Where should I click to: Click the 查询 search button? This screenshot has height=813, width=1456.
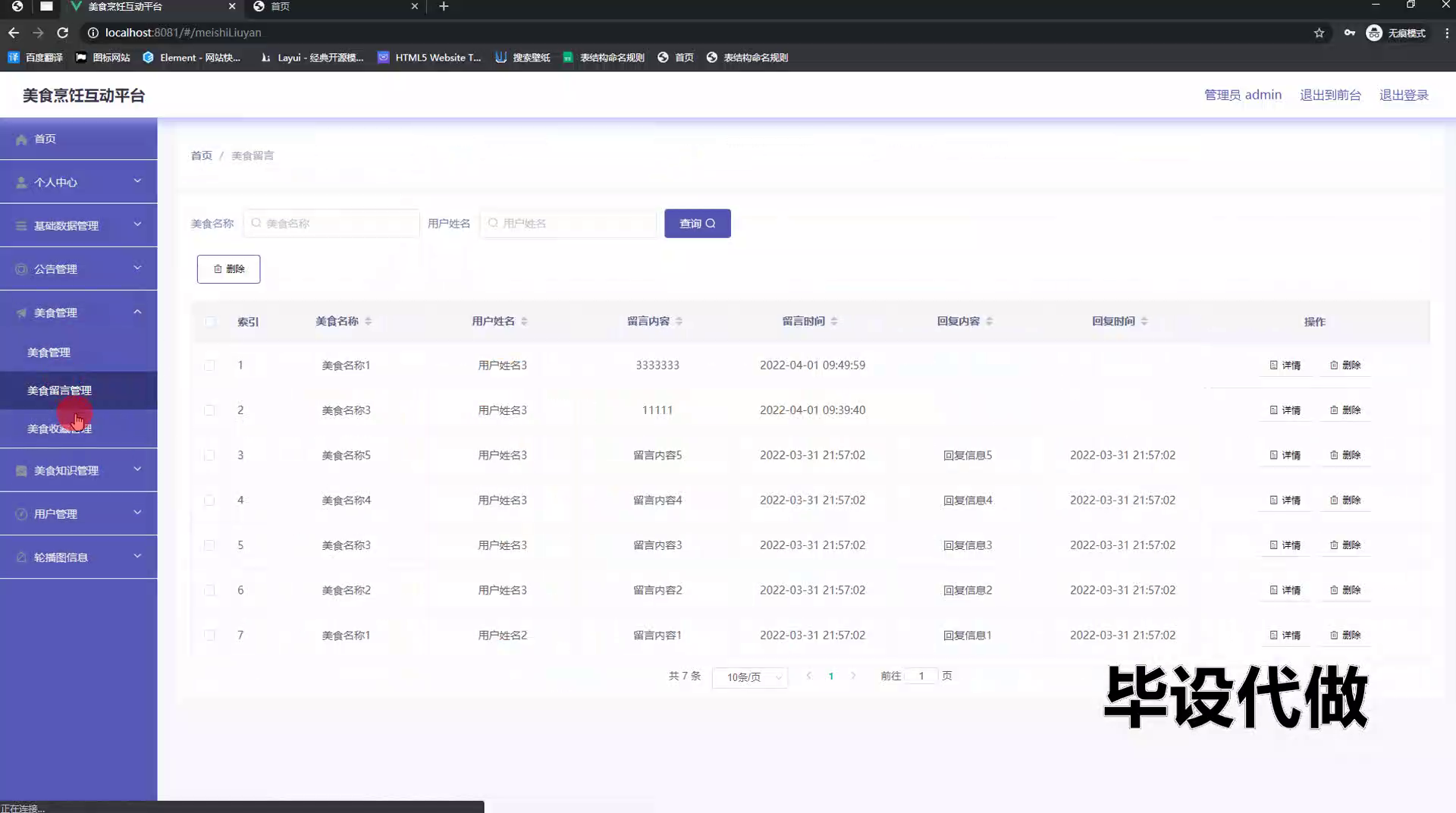[x=698, y=223]
